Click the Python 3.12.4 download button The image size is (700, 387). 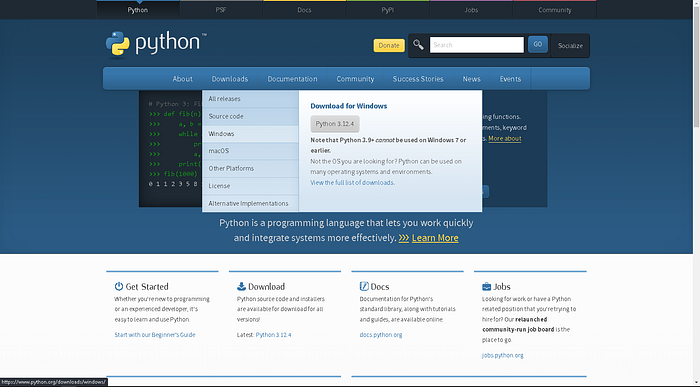pyautogui.click(x=335, y=124)
